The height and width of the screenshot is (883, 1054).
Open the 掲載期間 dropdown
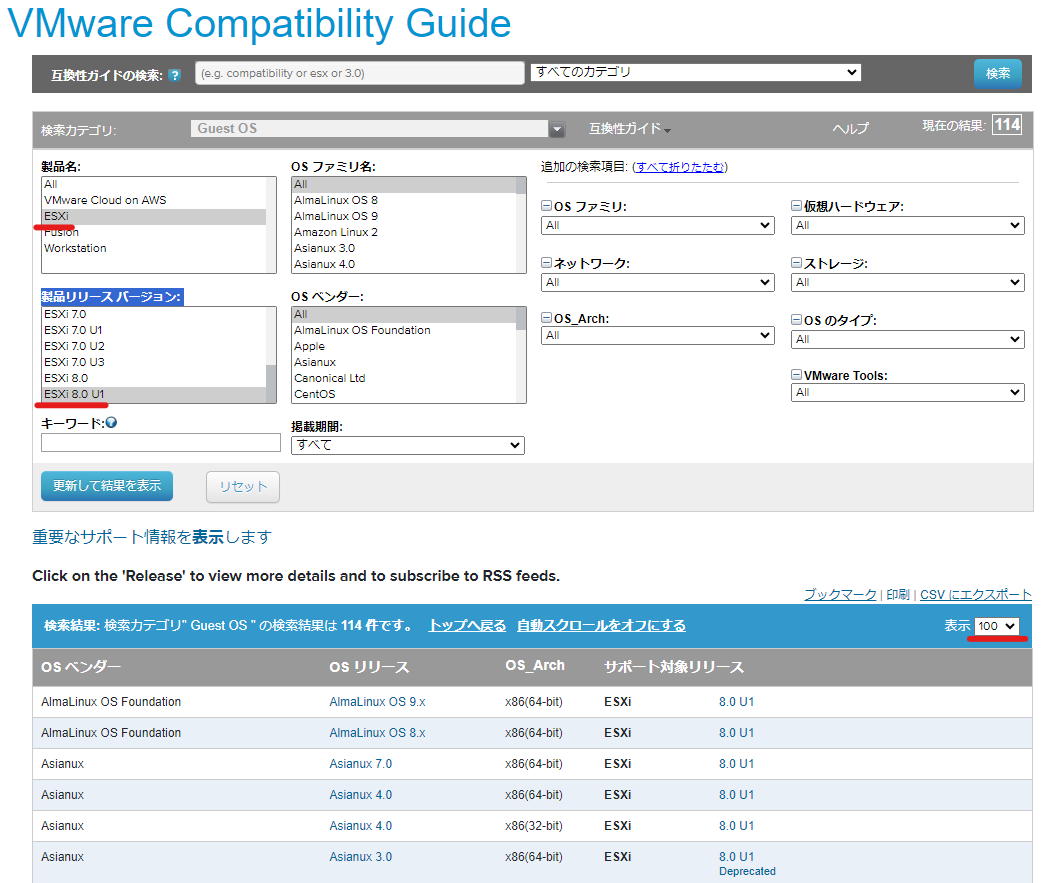(x=407, y=445)
